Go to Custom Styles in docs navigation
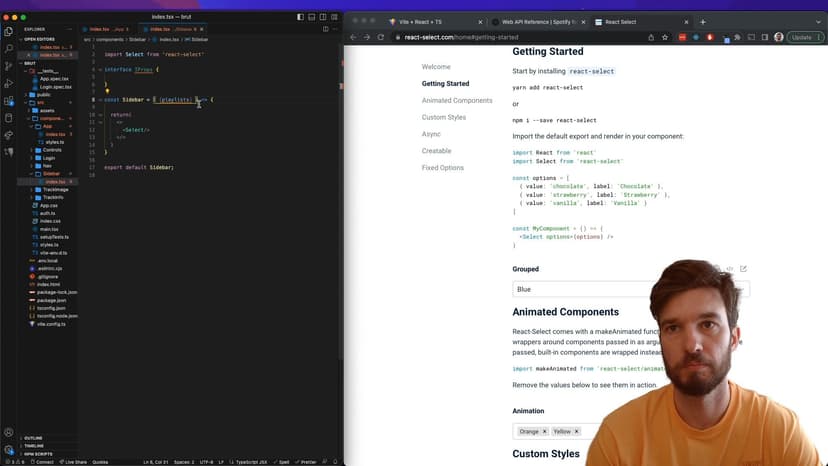This screenshot has height=466, width=828. click(x=443, y=117)
